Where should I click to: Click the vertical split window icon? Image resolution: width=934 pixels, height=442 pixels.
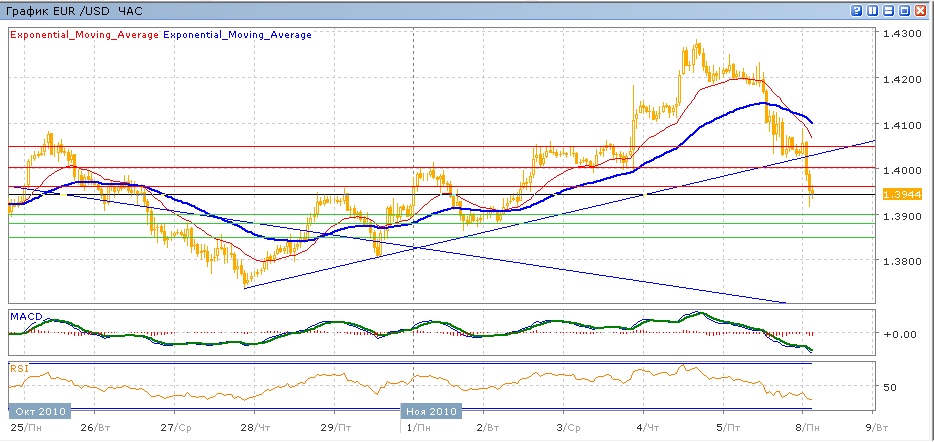click(x=873, y=10)
